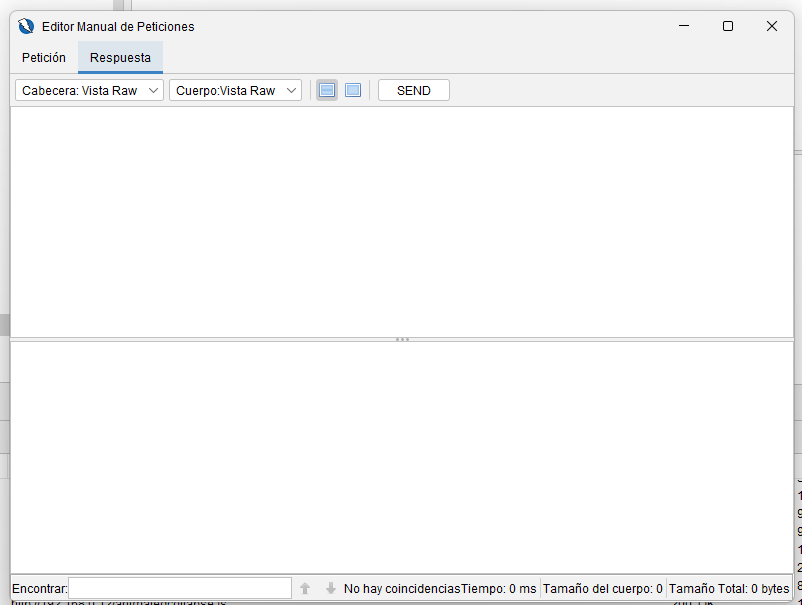
Task: Toggle the combined header/body view icon
Action: [353, 90]
